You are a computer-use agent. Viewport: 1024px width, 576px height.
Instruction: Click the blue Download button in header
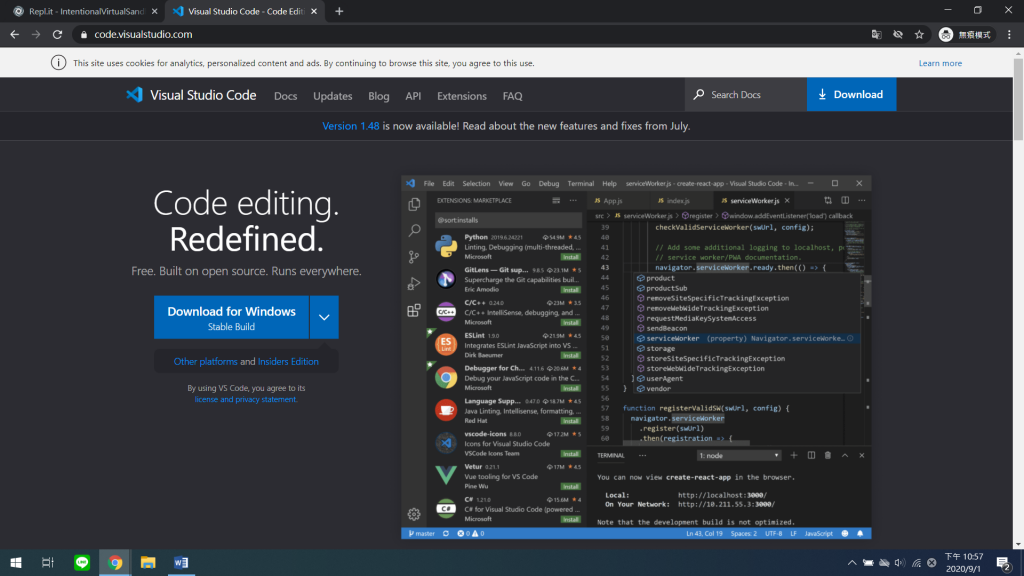(851, 95)
